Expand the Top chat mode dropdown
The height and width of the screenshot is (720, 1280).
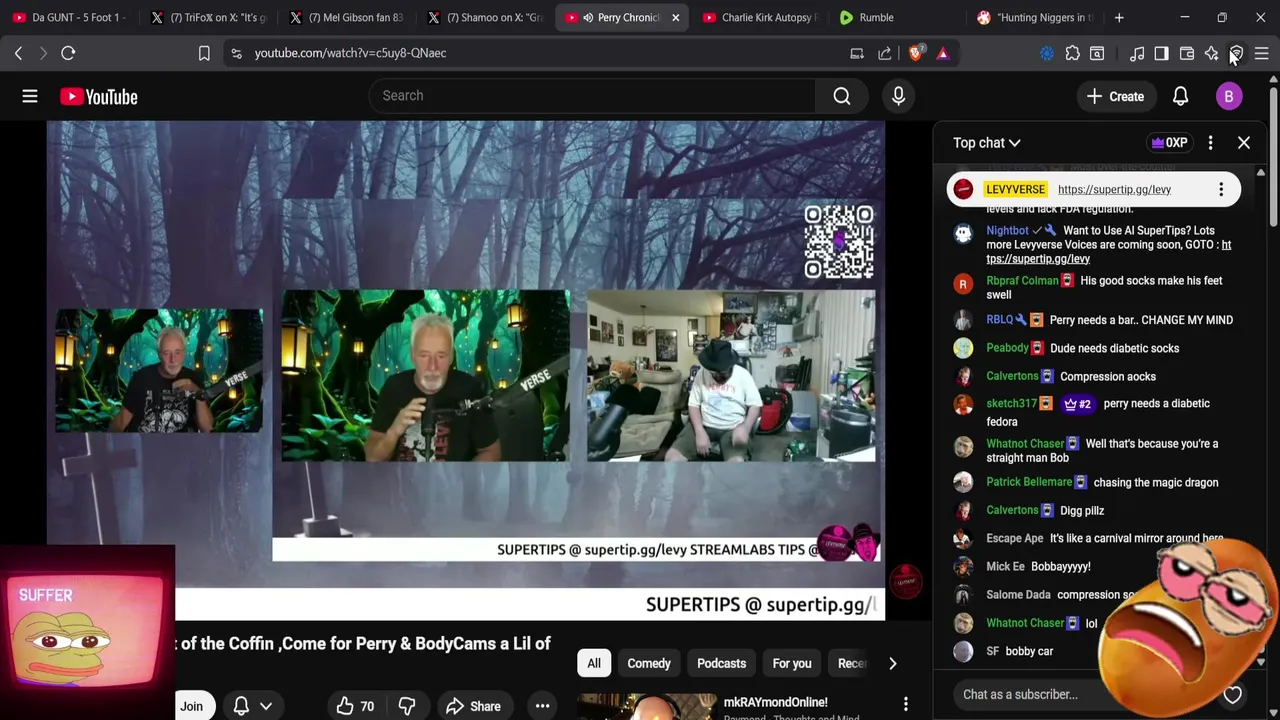tap(986, 143)
